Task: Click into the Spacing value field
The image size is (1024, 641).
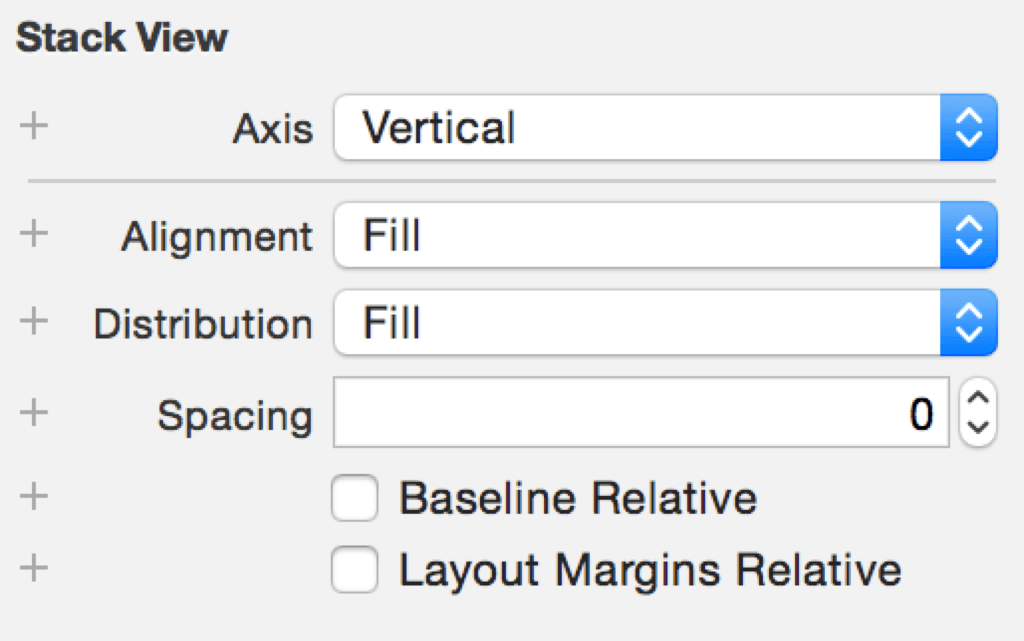Action: [640, 413]
